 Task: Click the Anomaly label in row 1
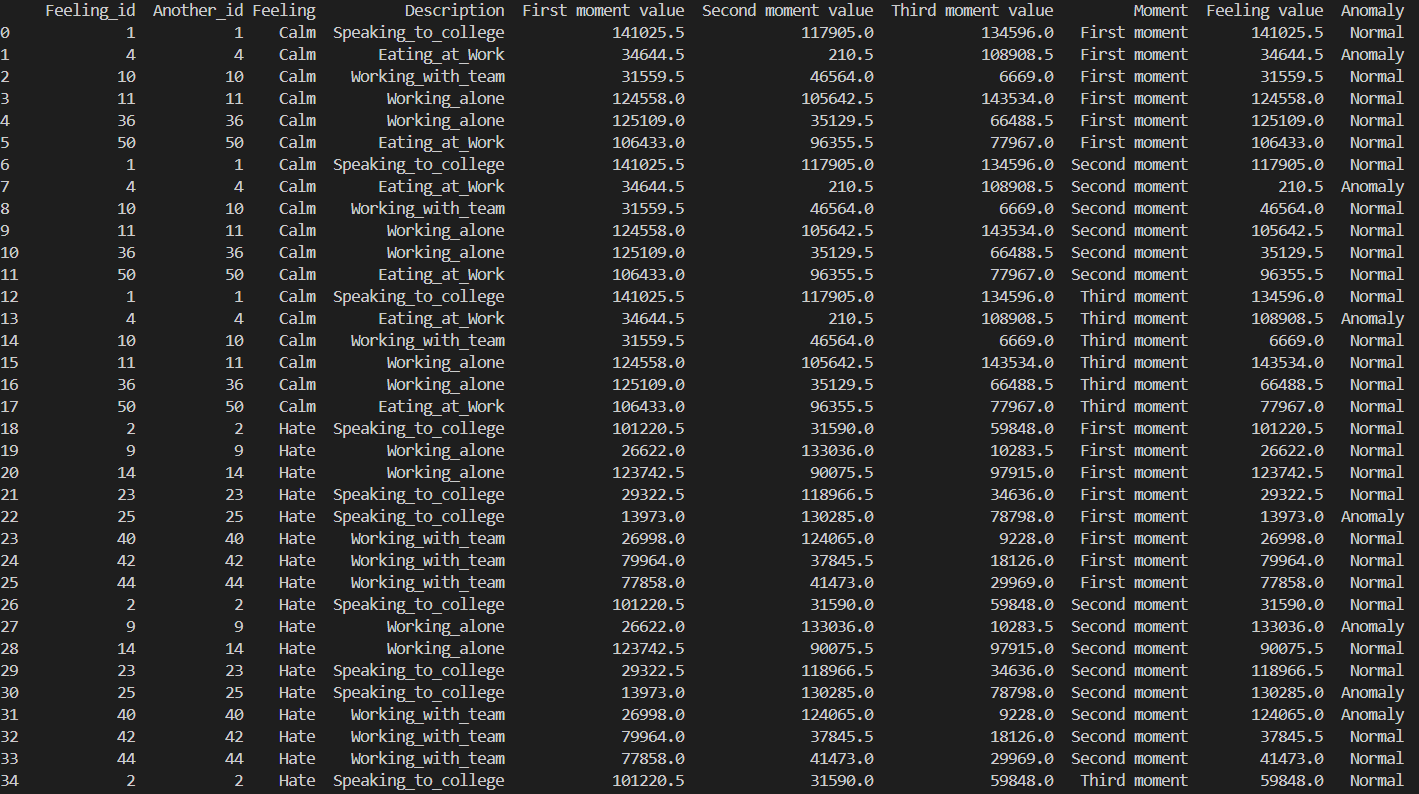(1372, 55)
